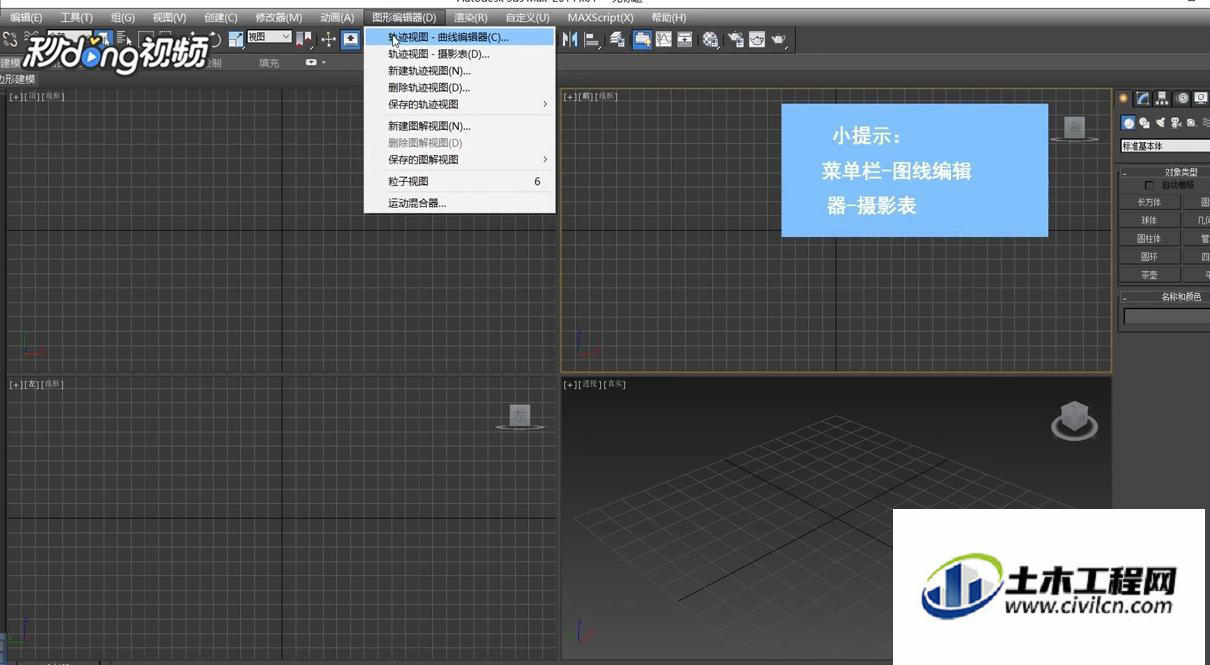
Task: Switch to Display command panel tab
Action: (x=1200, y=98)
